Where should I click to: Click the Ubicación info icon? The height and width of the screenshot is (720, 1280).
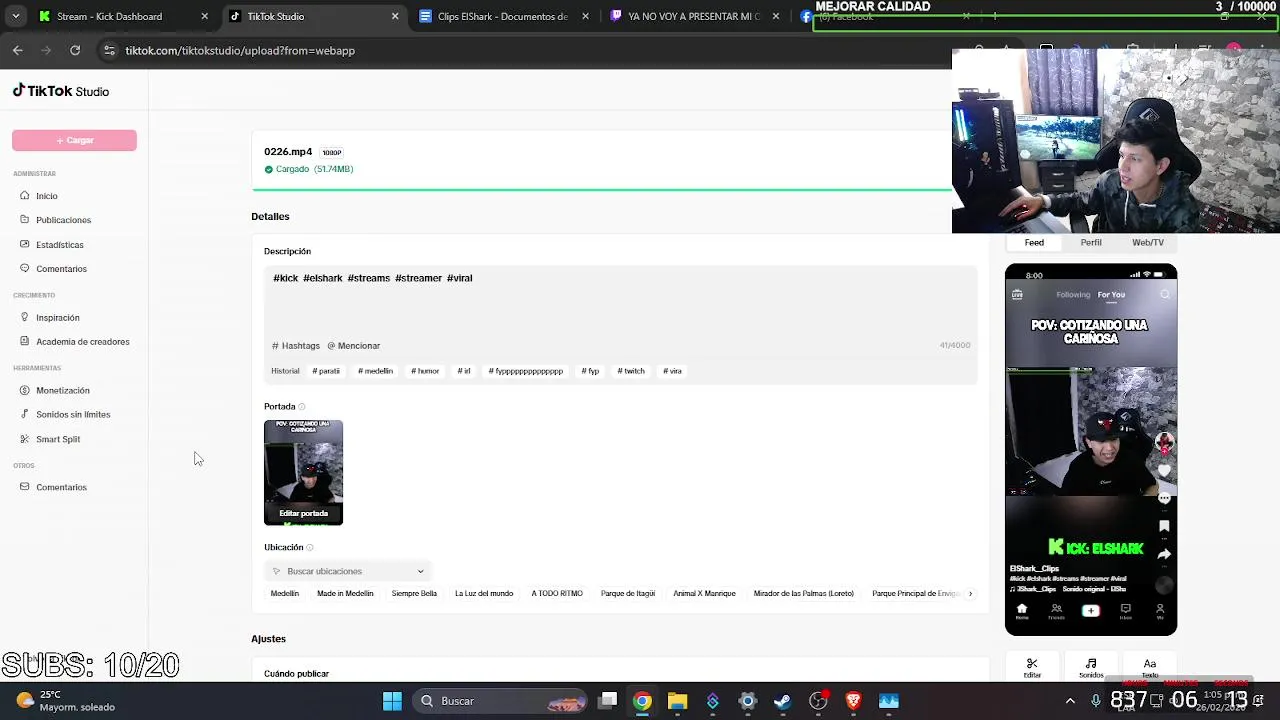(310, 548)
